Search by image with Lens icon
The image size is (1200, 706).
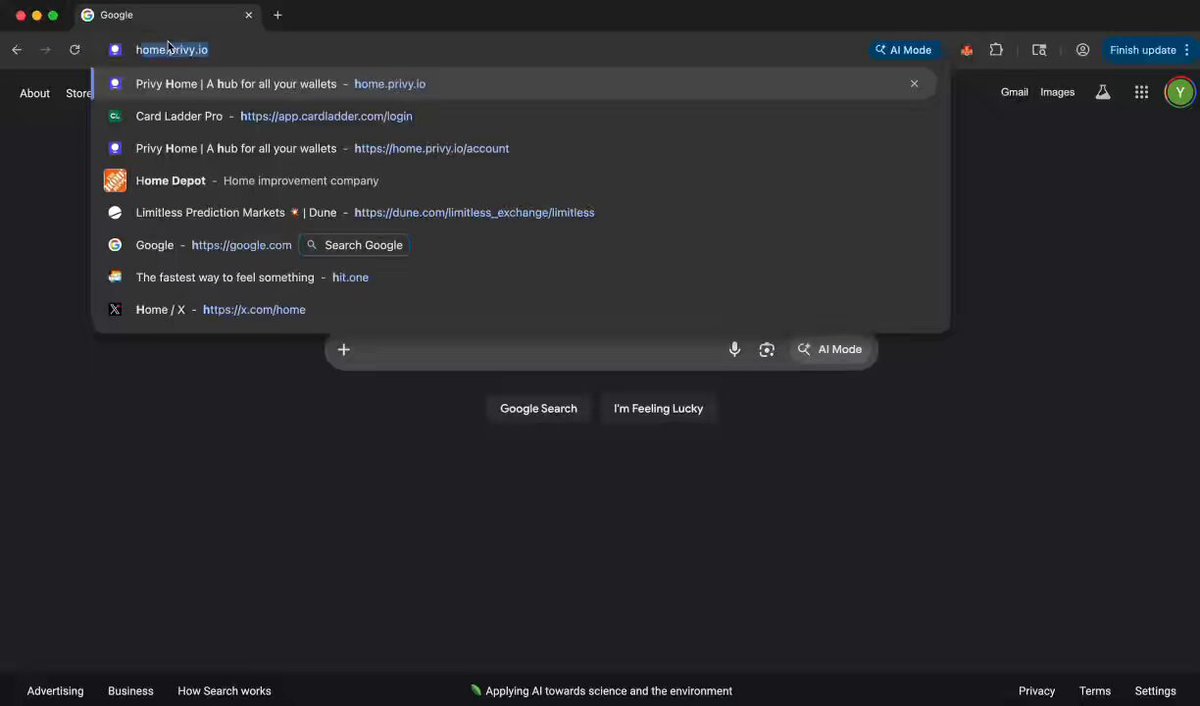tap(767, 349)
